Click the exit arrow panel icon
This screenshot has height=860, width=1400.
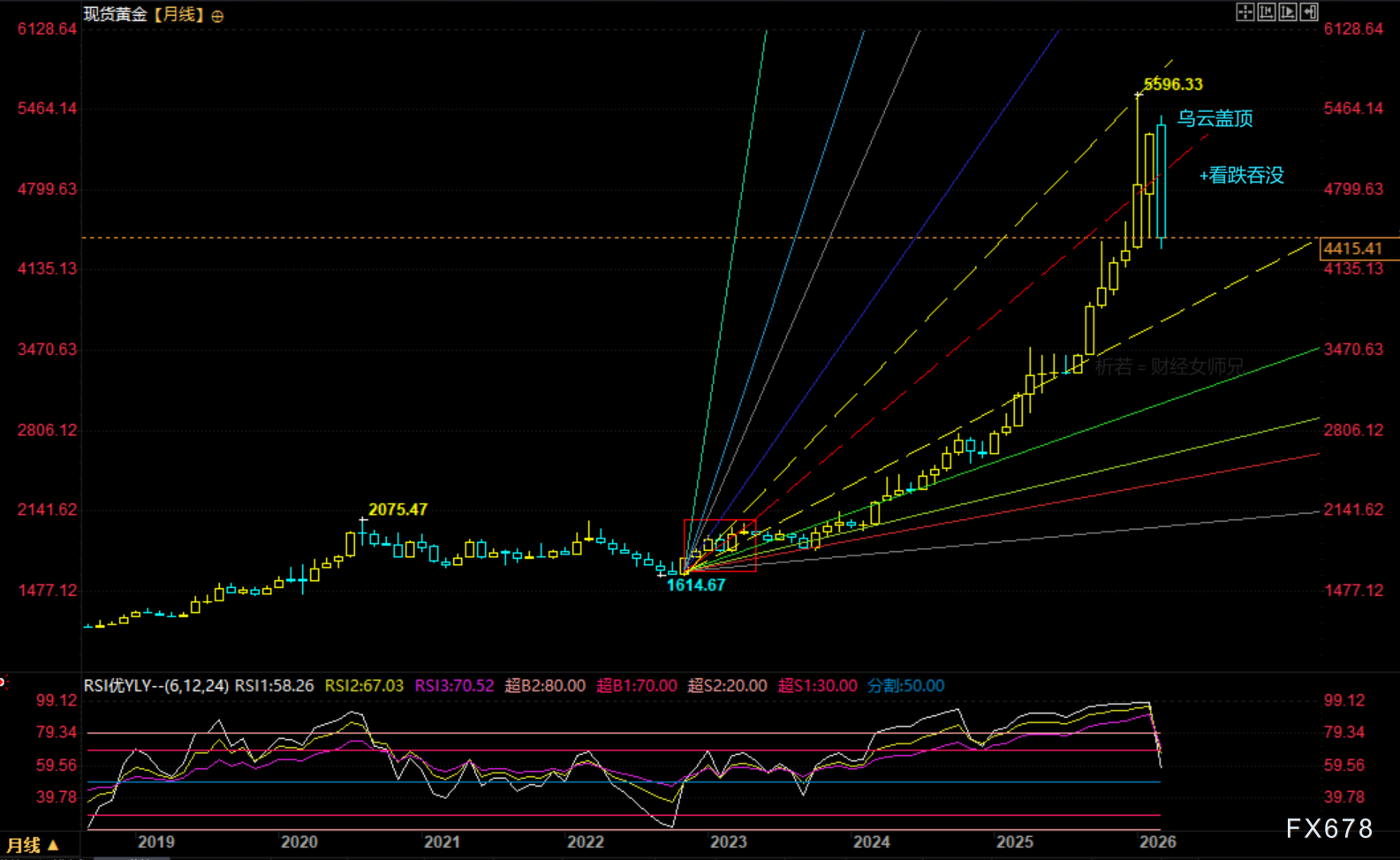coord(1309,11)
